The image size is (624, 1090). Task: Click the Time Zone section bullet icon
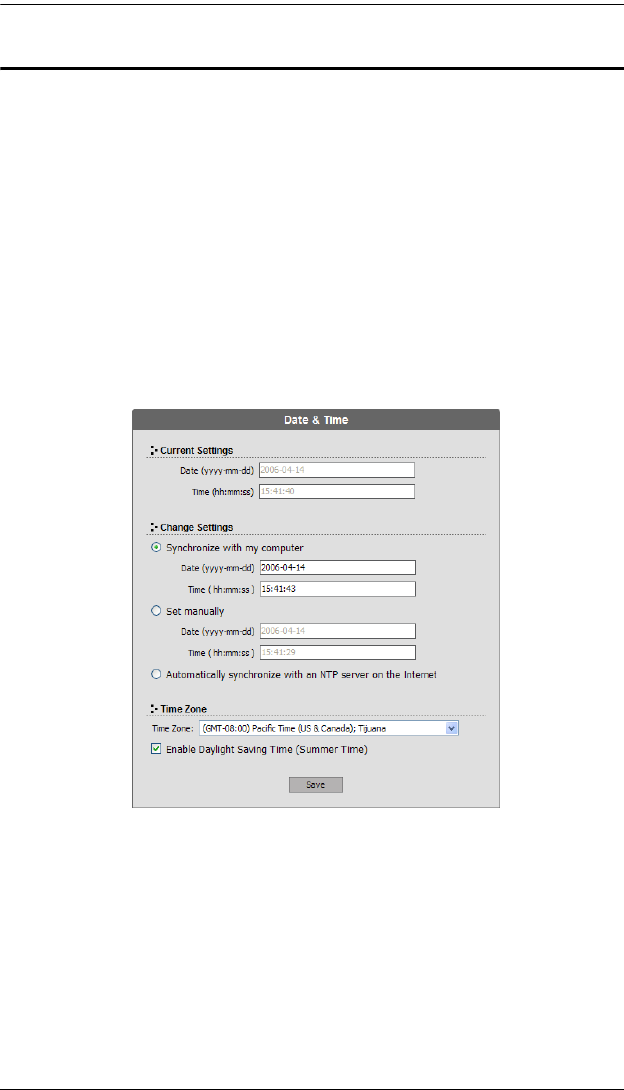tap(152, 707)
